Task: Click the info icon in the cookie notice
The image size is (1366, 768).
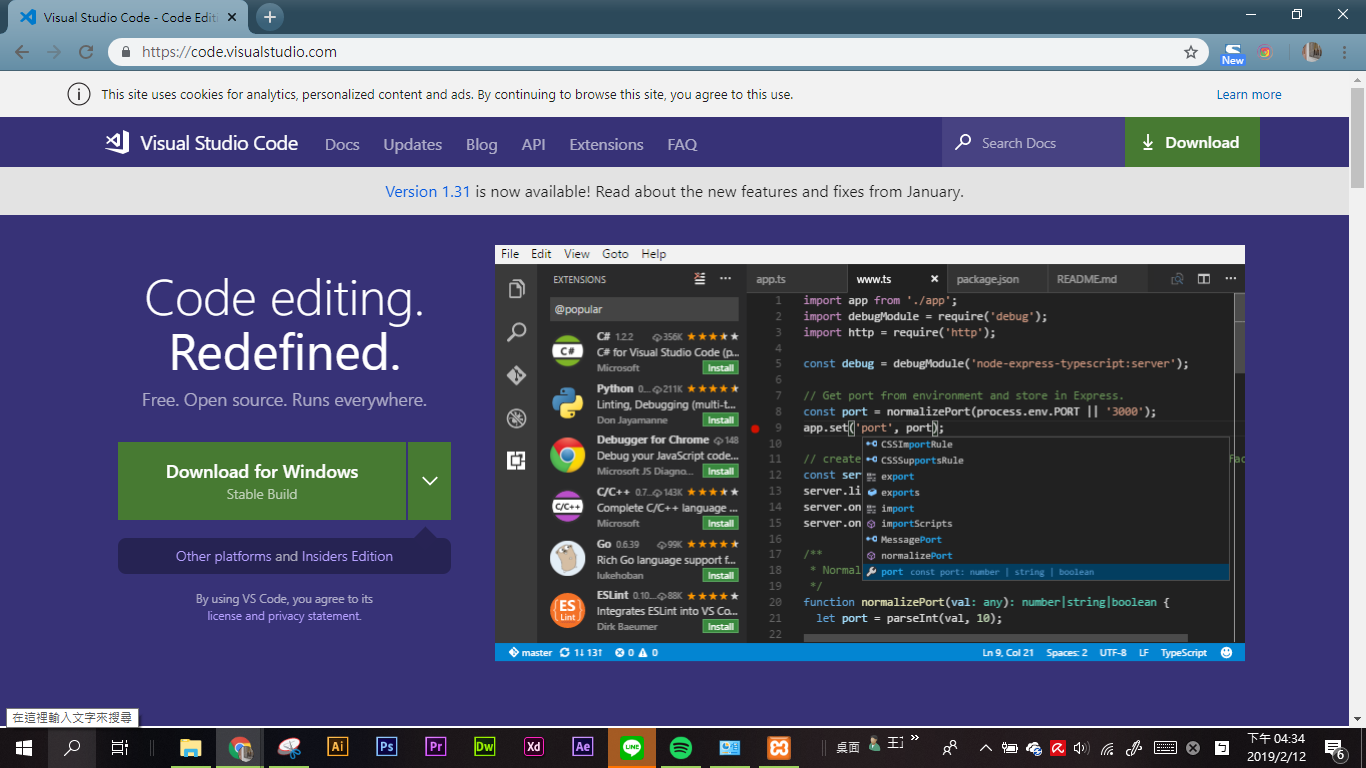Action: (79, 94)
